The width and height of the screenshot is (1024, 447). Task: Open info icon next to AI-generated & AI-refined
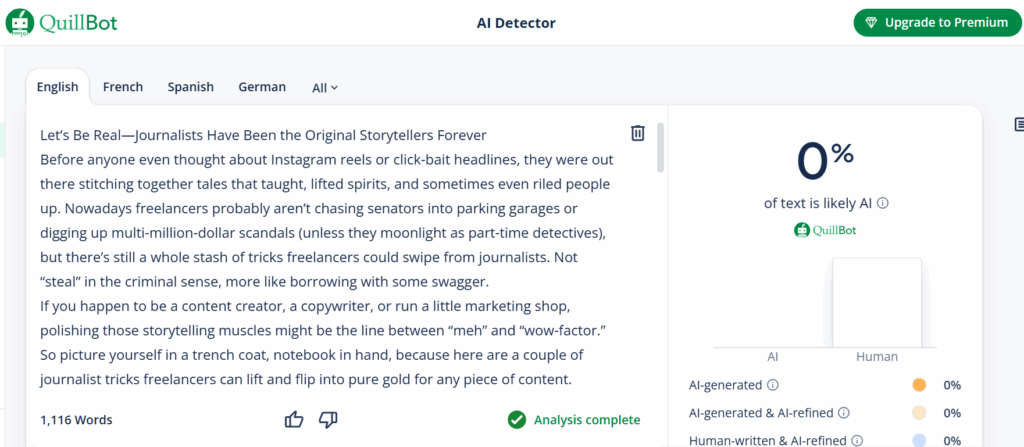click(x=844, y=413)
